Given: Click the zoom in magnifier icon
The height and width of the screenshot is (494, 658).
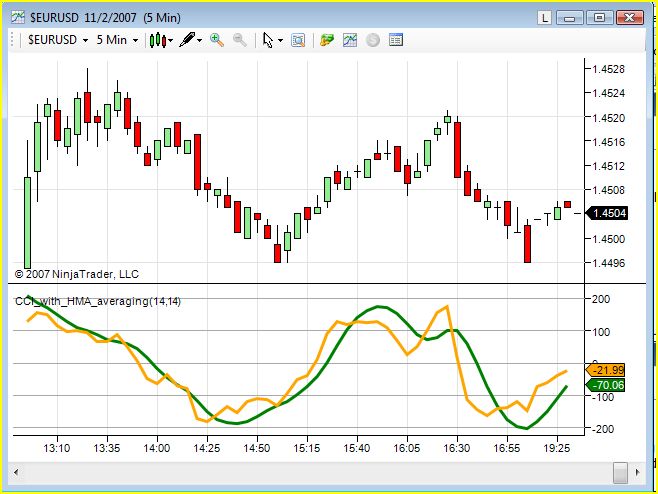Looking at the screenshot, I should [x=217, y=40].
